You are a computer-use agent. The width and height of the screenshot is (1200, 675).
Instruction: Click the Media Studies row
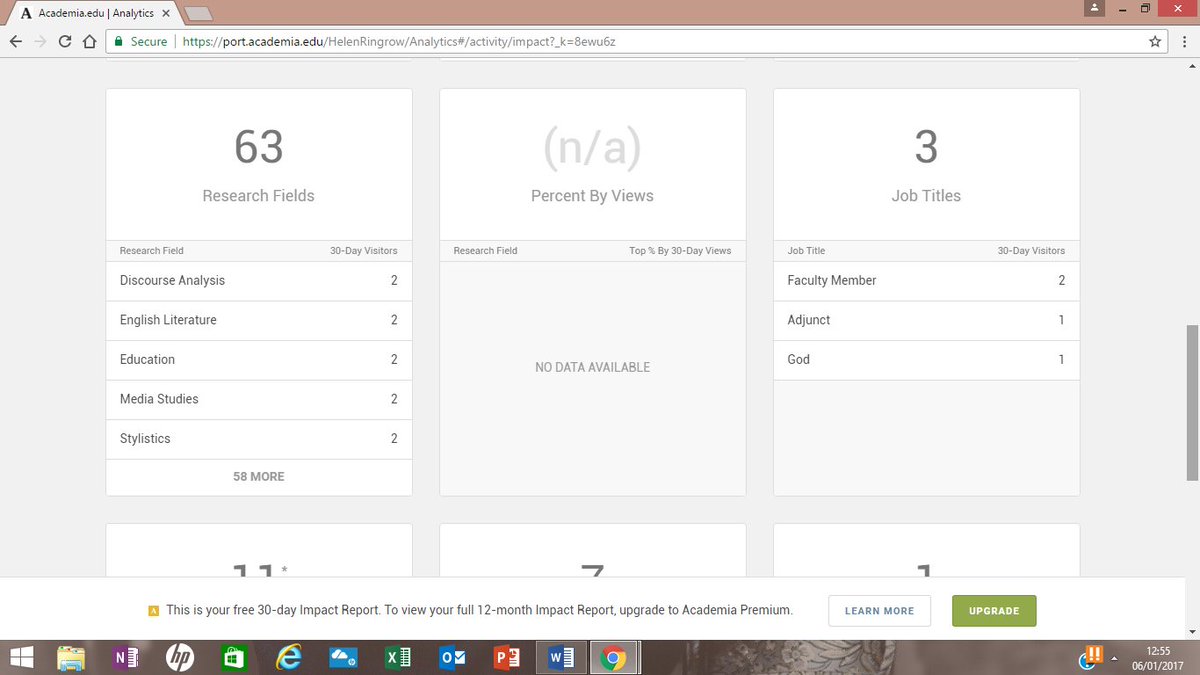(259, 399)
